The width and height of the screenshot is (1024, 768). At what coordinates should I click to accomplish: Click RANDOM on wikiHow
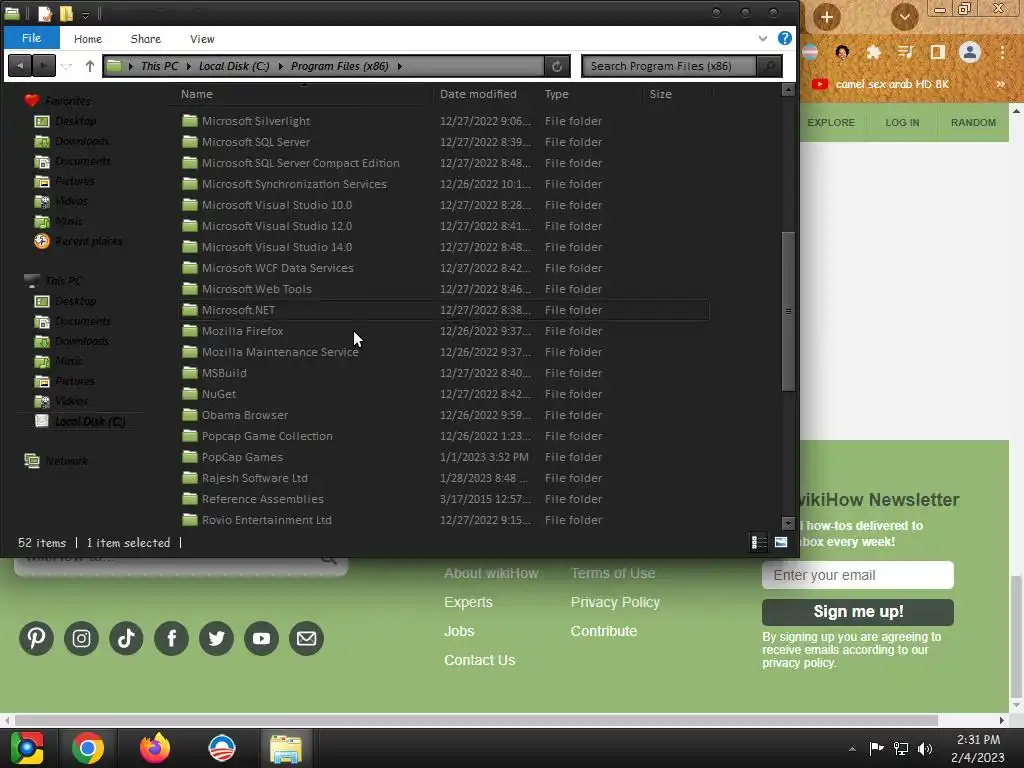point(973,123)
